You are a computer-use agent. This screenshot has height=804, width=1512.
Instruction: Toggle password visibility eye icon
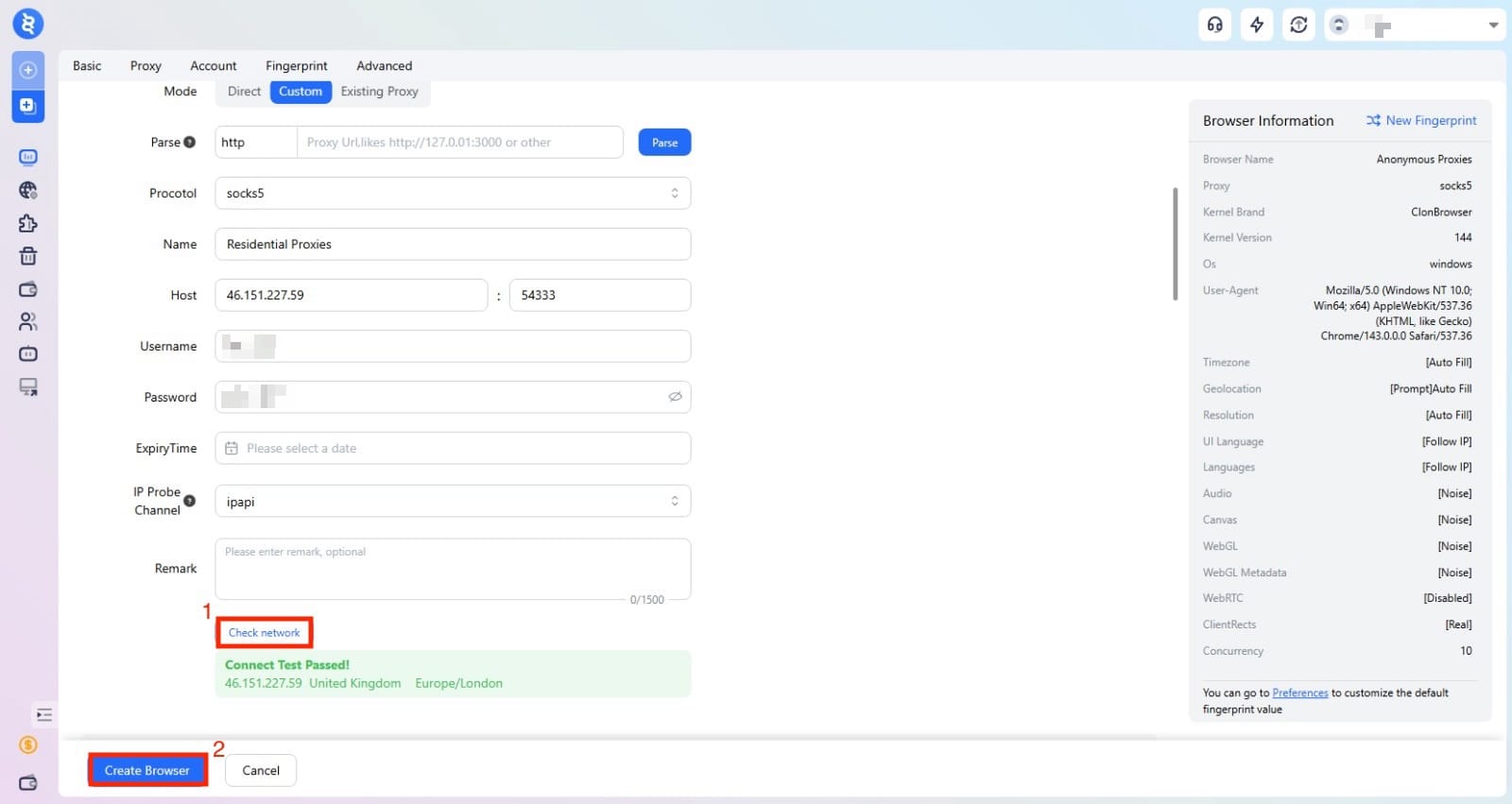[x=675, y=397]
